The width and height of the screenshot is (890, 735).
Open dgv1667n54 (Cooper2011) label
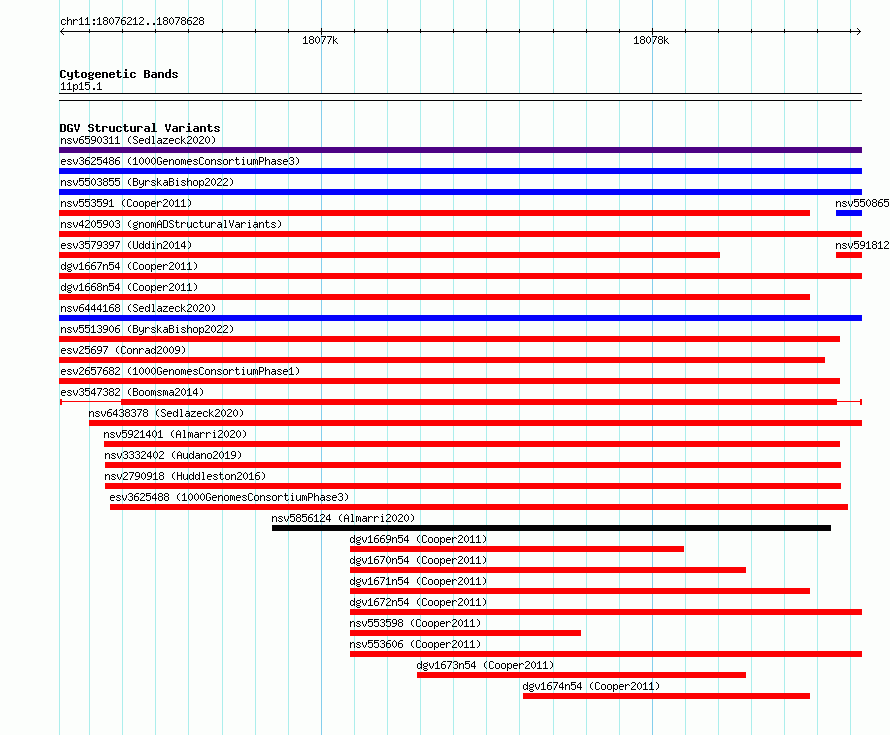129,266
